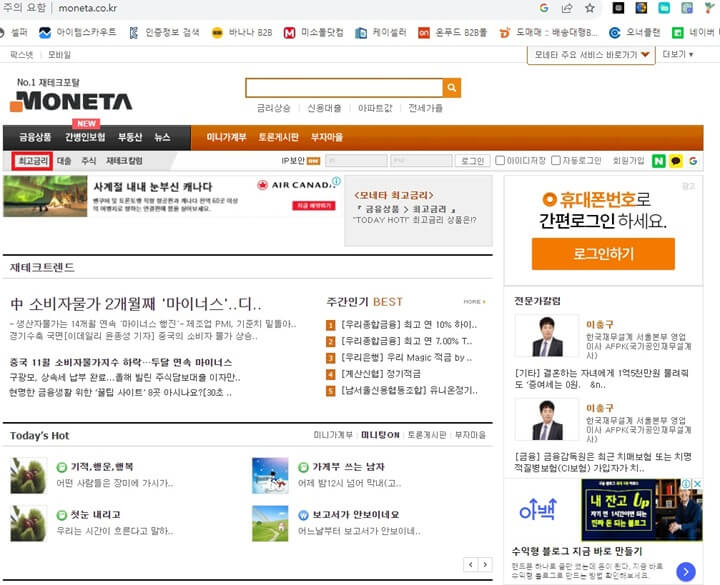Share this page via address bar icon
This screenshot has height=585, width=720.
point(567,8)
